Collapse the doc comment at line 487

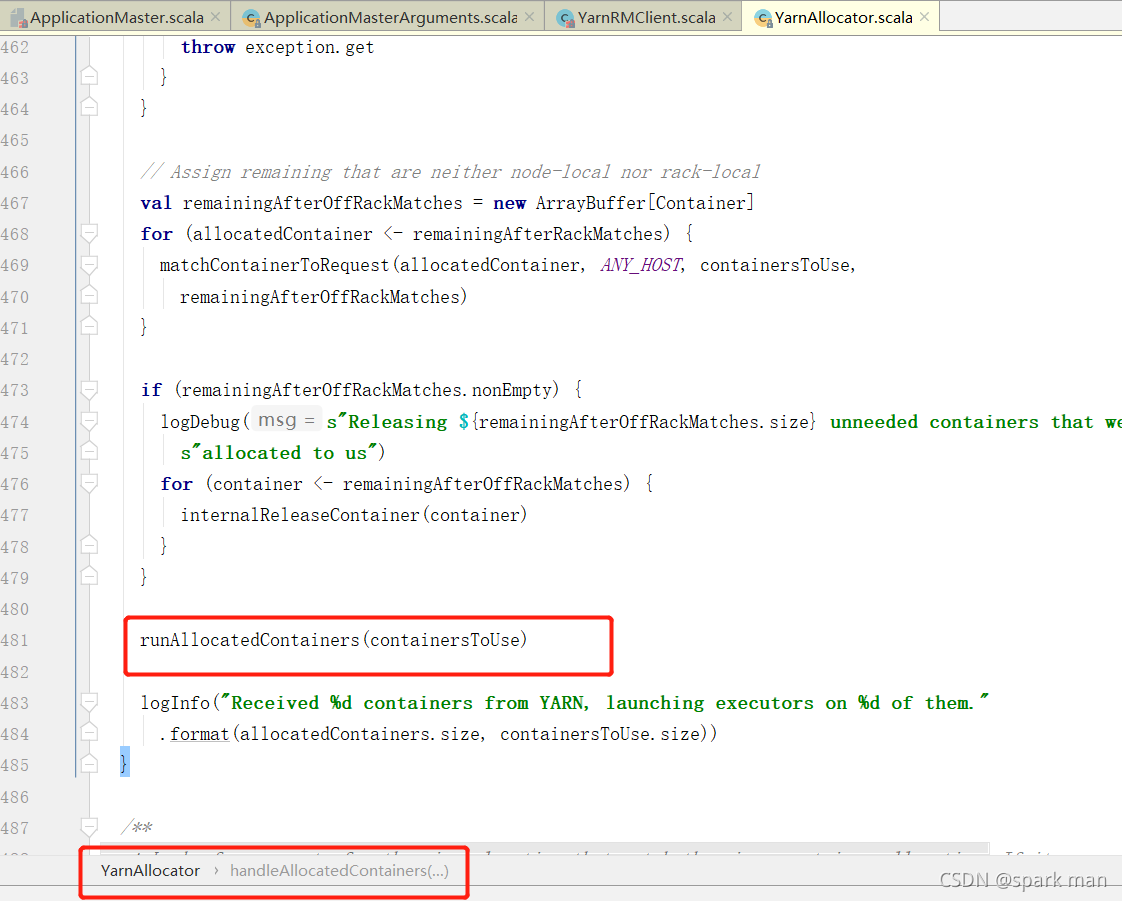point(89,827)
